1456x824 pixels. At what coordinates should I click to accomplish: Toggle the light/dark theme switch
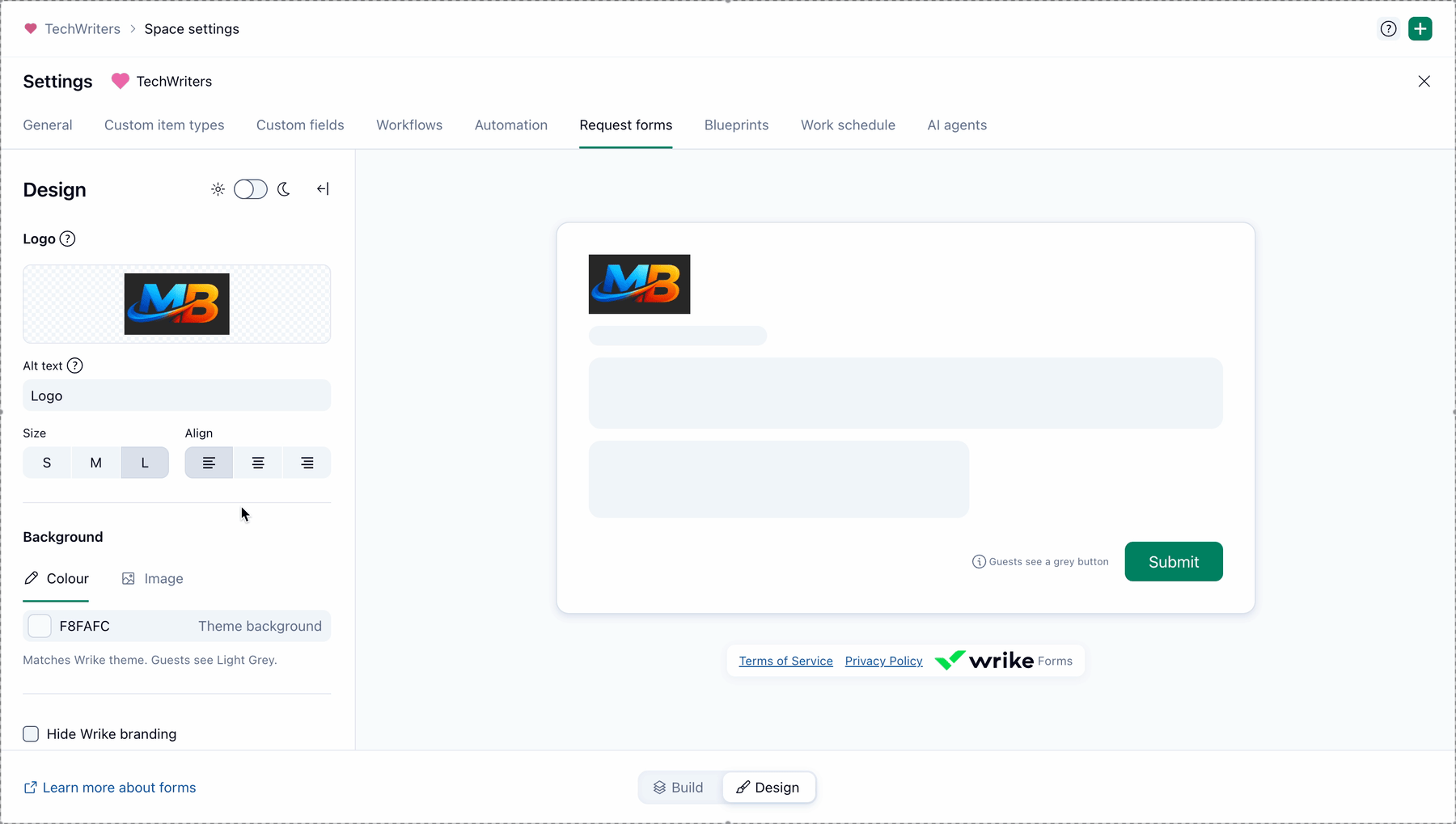click(x=251, y=189)
